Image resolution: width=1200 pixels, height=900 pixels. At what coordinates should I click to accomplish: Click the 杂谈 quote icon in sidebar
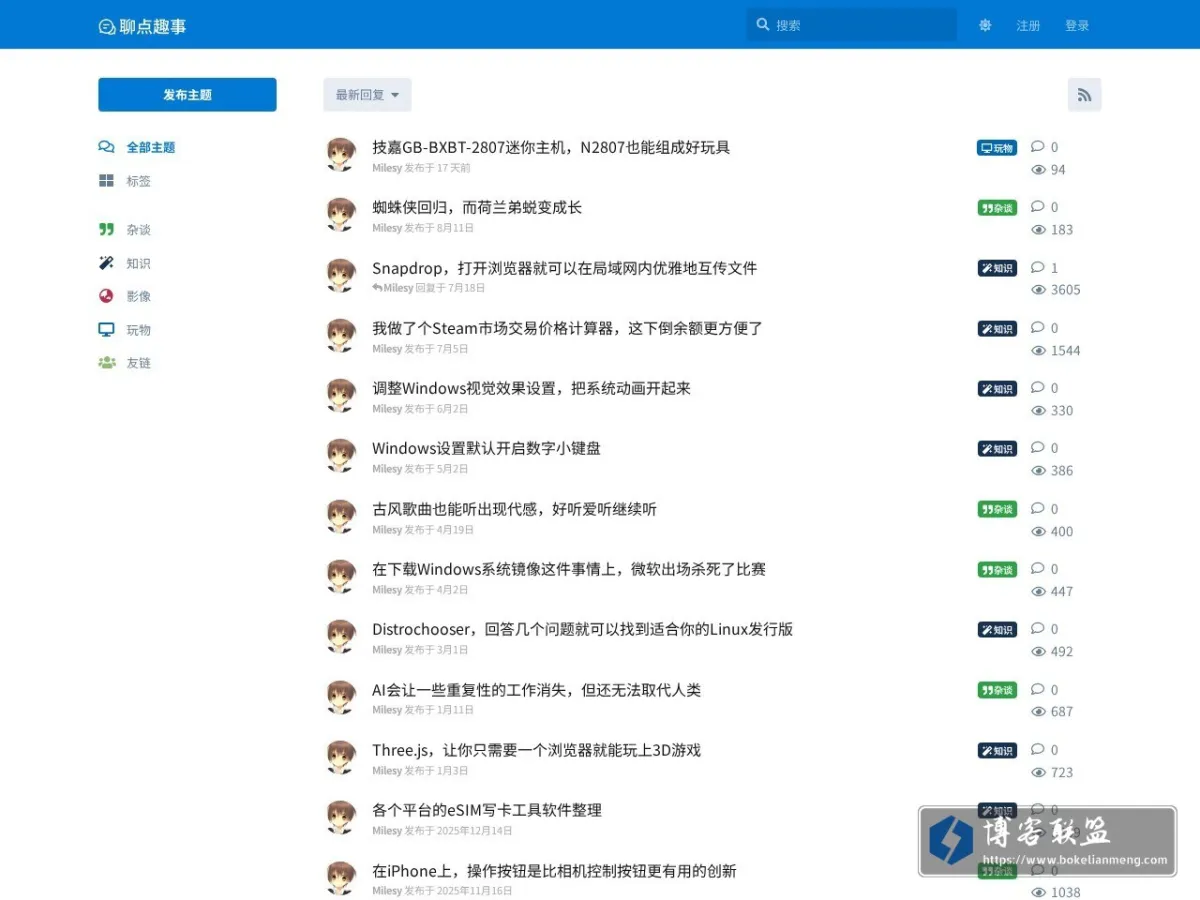106,229
